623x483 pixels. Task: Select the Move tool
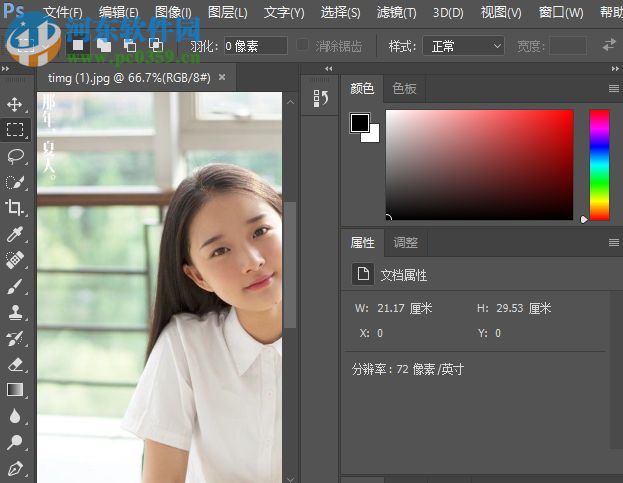coord(15,104)
